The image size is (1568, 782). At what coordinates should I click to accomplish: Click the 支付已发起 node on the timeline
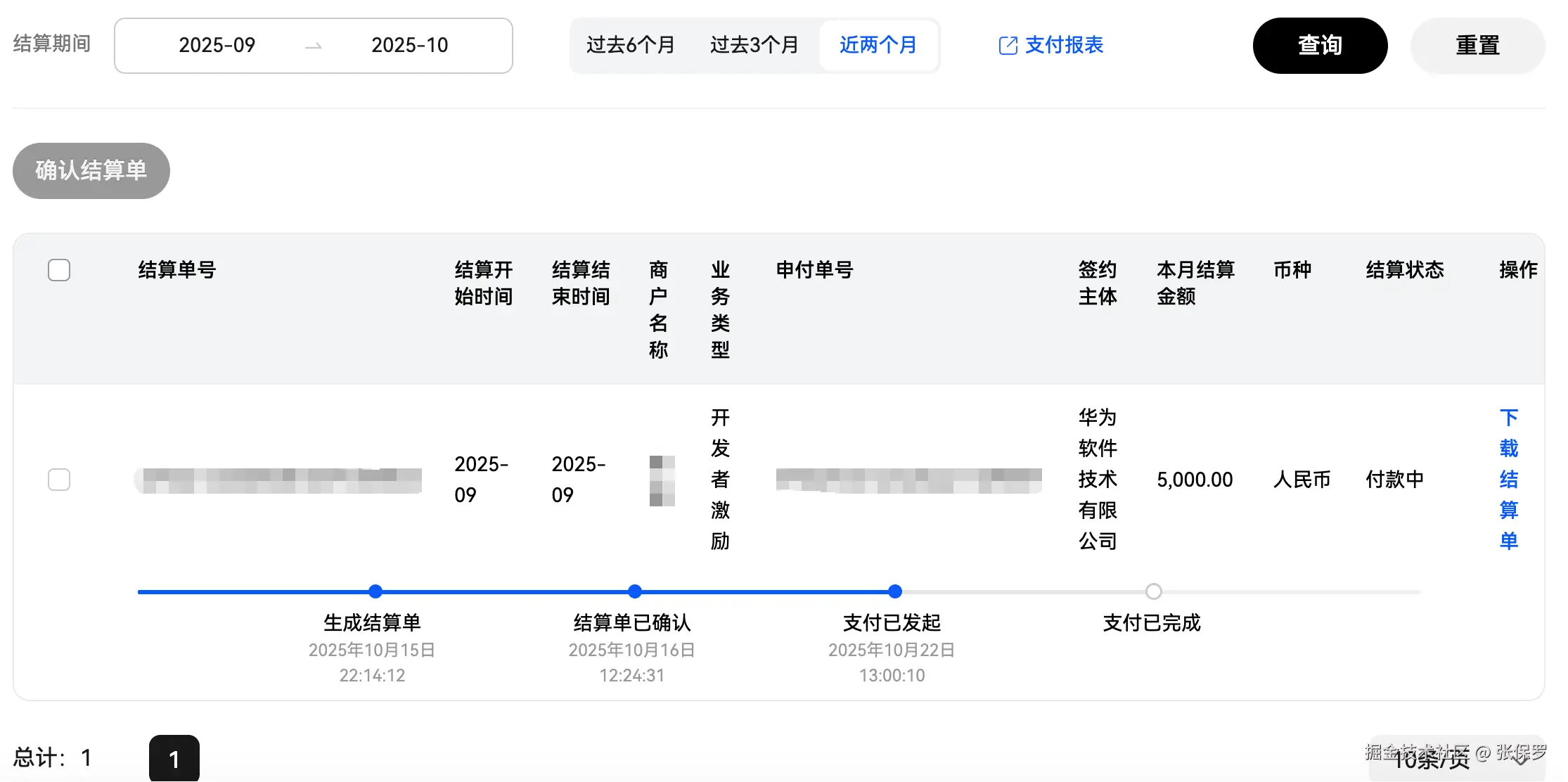pyautogui.click(x=894, y=591)
